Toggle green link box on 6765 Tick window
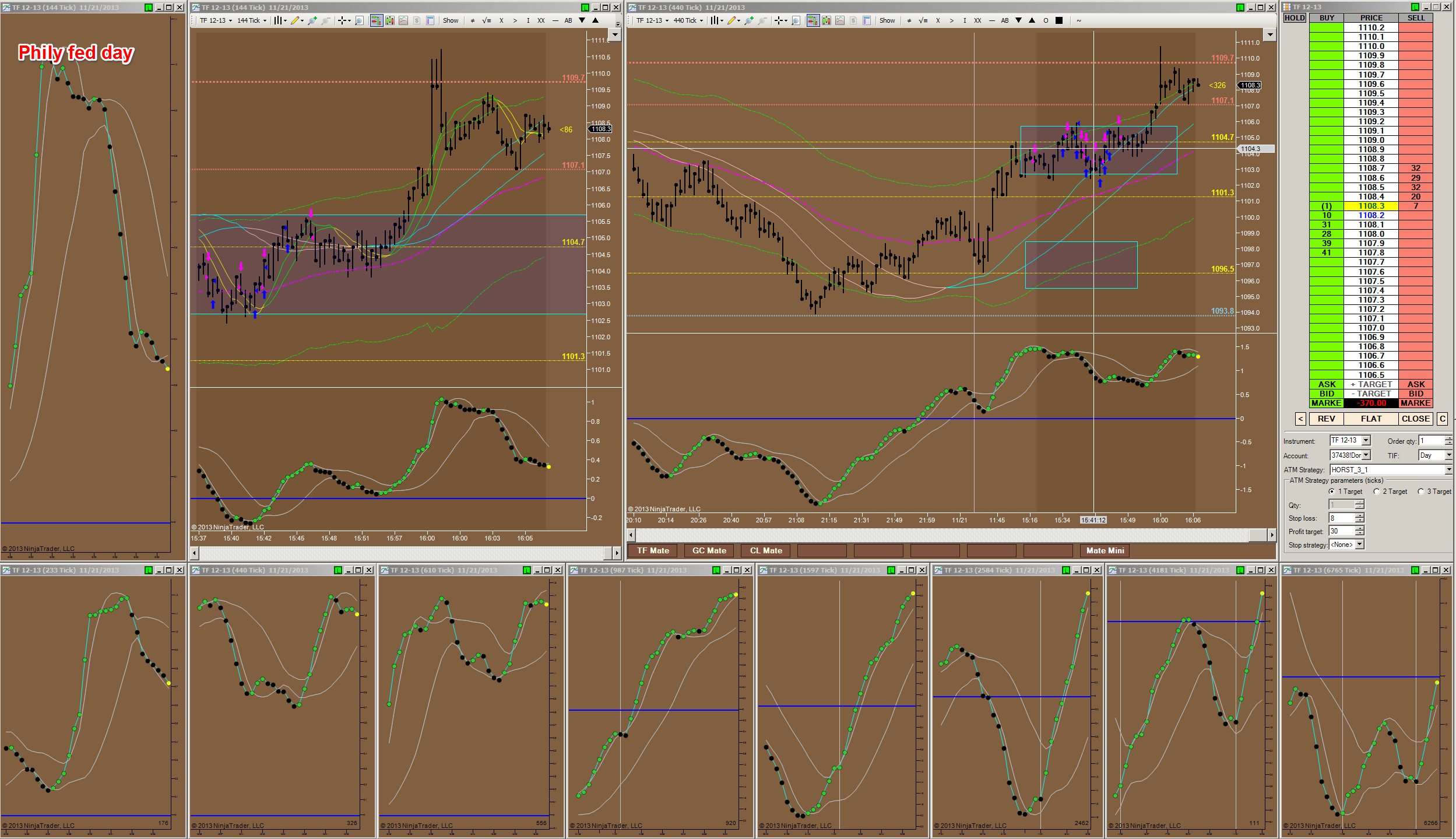 pyautogui.click(x=1415, y=570)
